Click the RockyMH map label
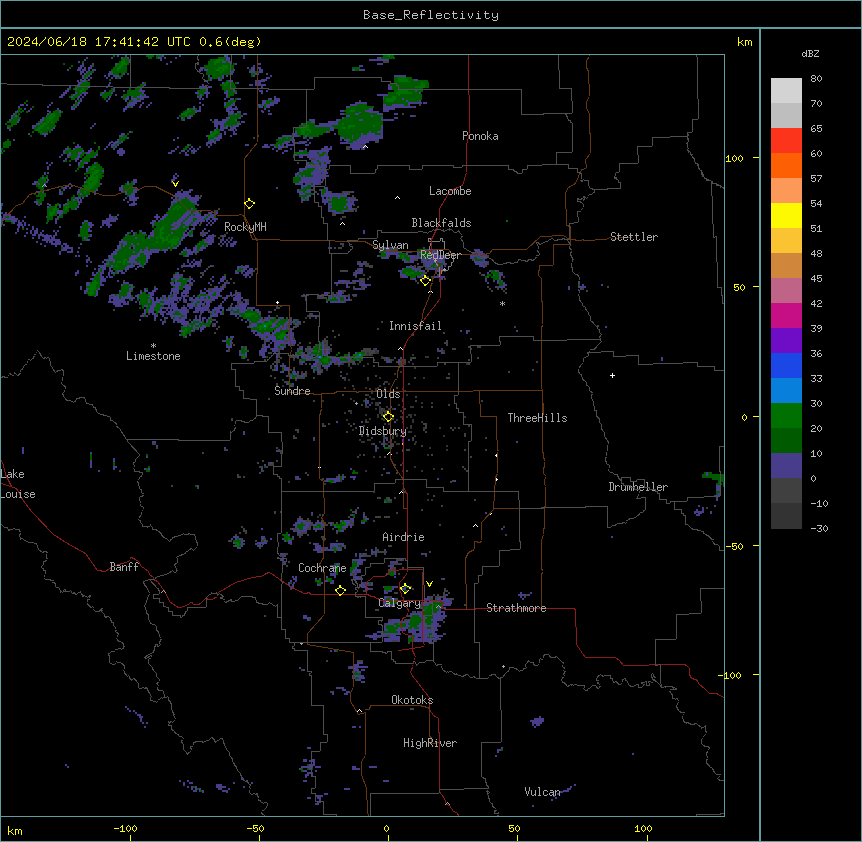The height and width of the screenshot is (842, 862). point(245,227)
